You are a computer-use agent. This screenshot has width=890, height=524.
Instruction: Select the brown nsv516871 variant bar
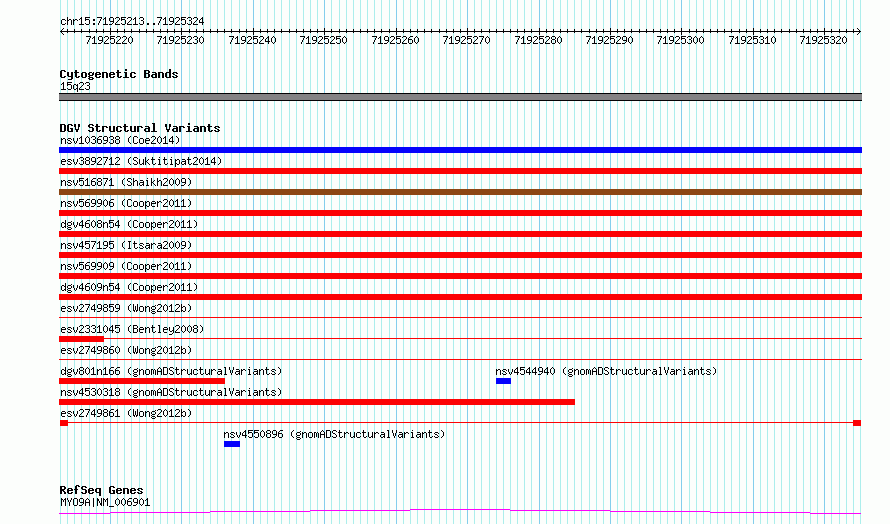[x=460, y=192]
